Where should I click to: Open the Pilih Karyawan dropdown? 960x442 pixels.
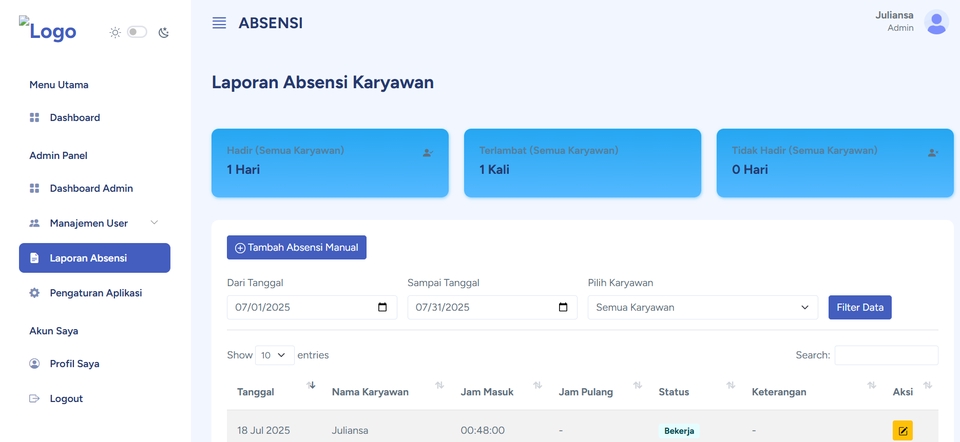pos(703,307)
